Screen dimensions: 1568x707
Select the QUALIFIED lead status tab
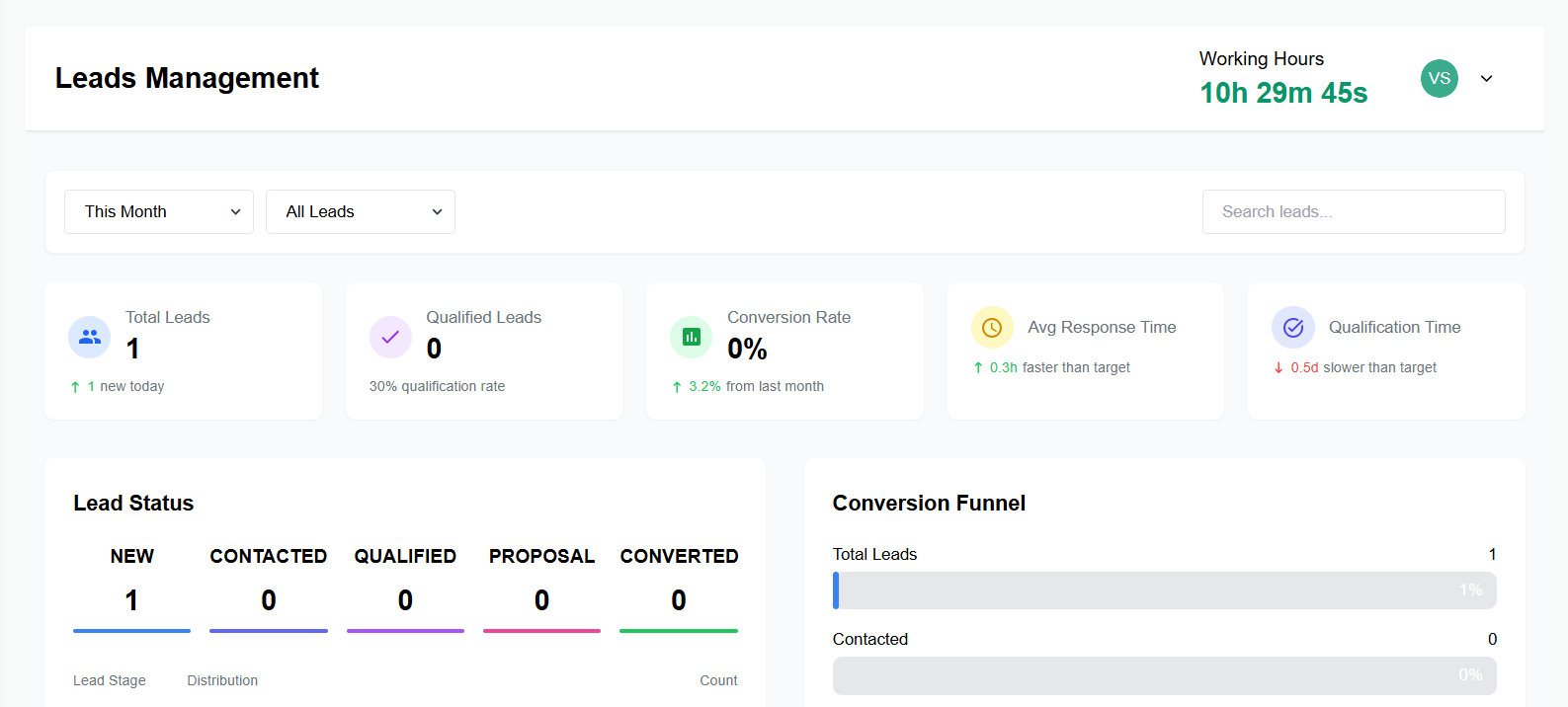coord(405,583)
